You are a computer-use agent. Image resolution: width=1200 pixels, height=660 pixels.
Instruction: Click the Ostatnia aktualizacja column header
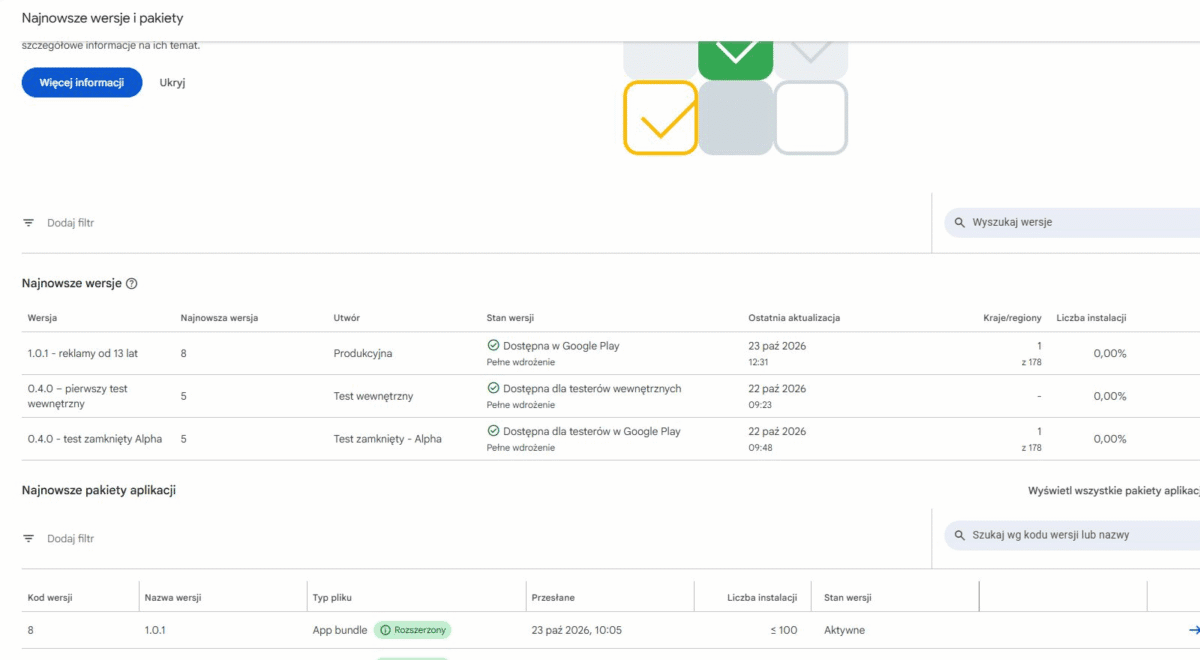pyautogui.click(x=794, y=318)
